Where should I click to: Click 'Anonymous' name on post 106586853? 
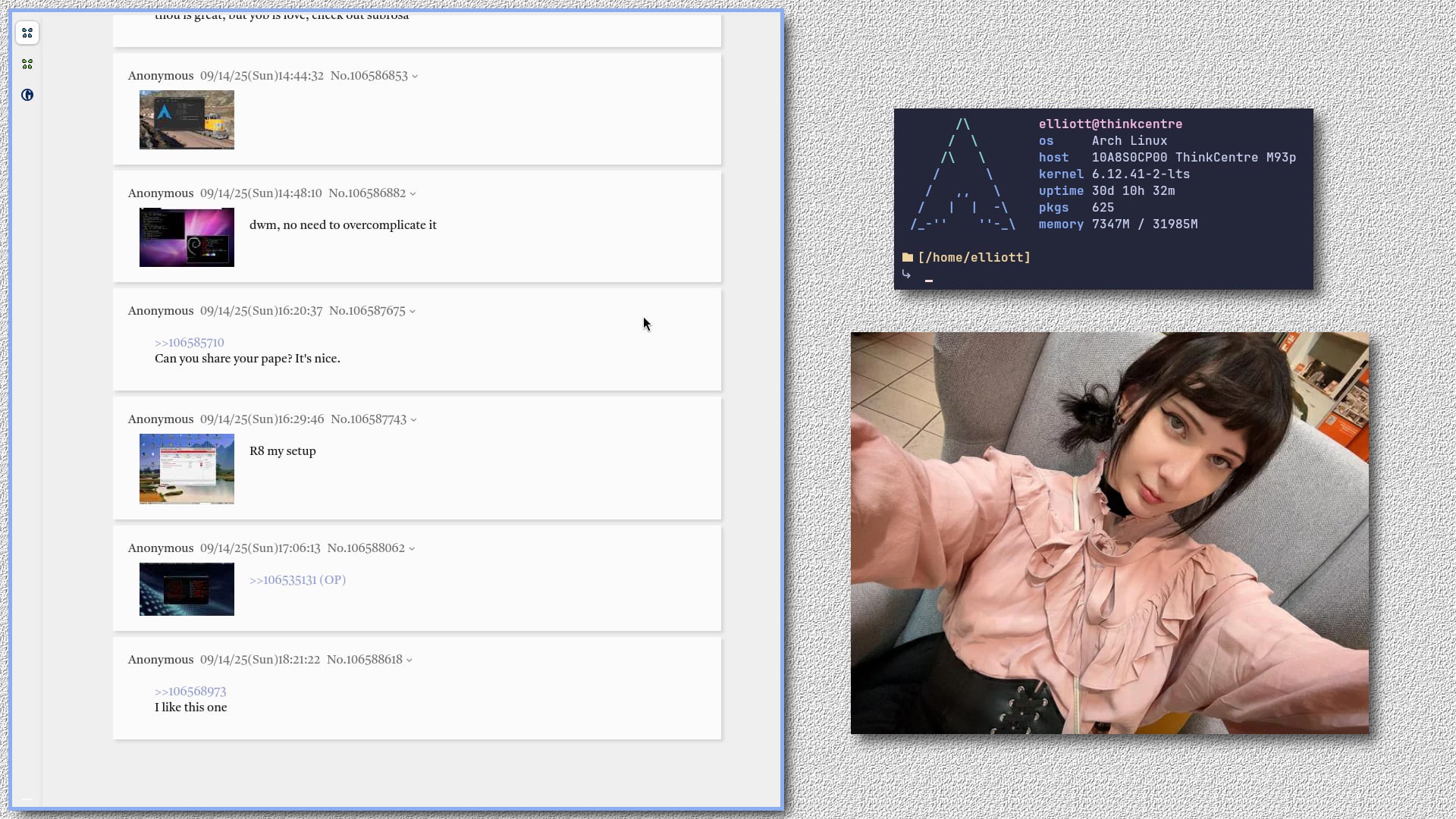[161, 76]
